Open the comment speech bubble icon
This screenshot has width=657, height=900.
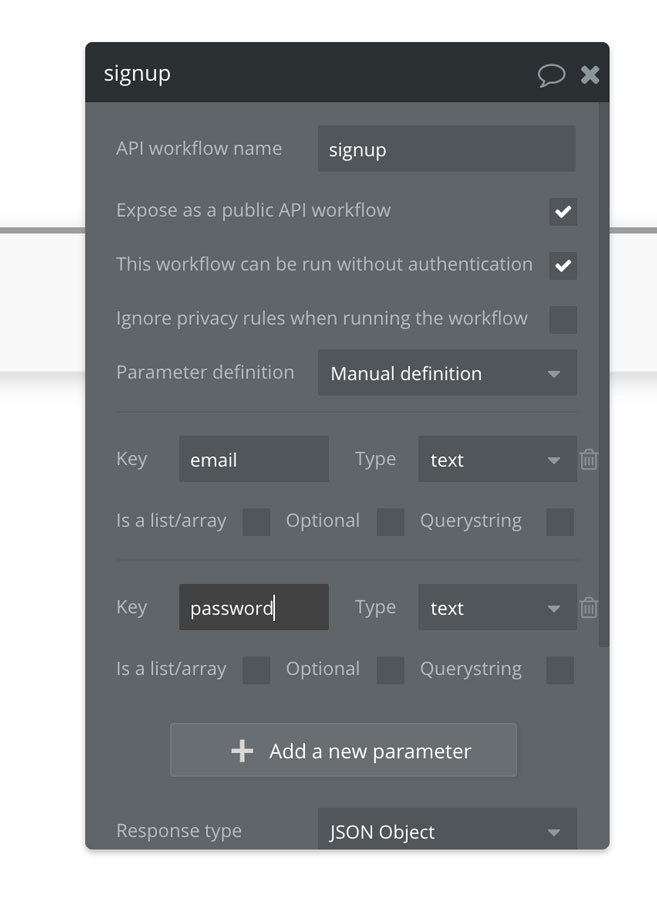click(551, 75)
